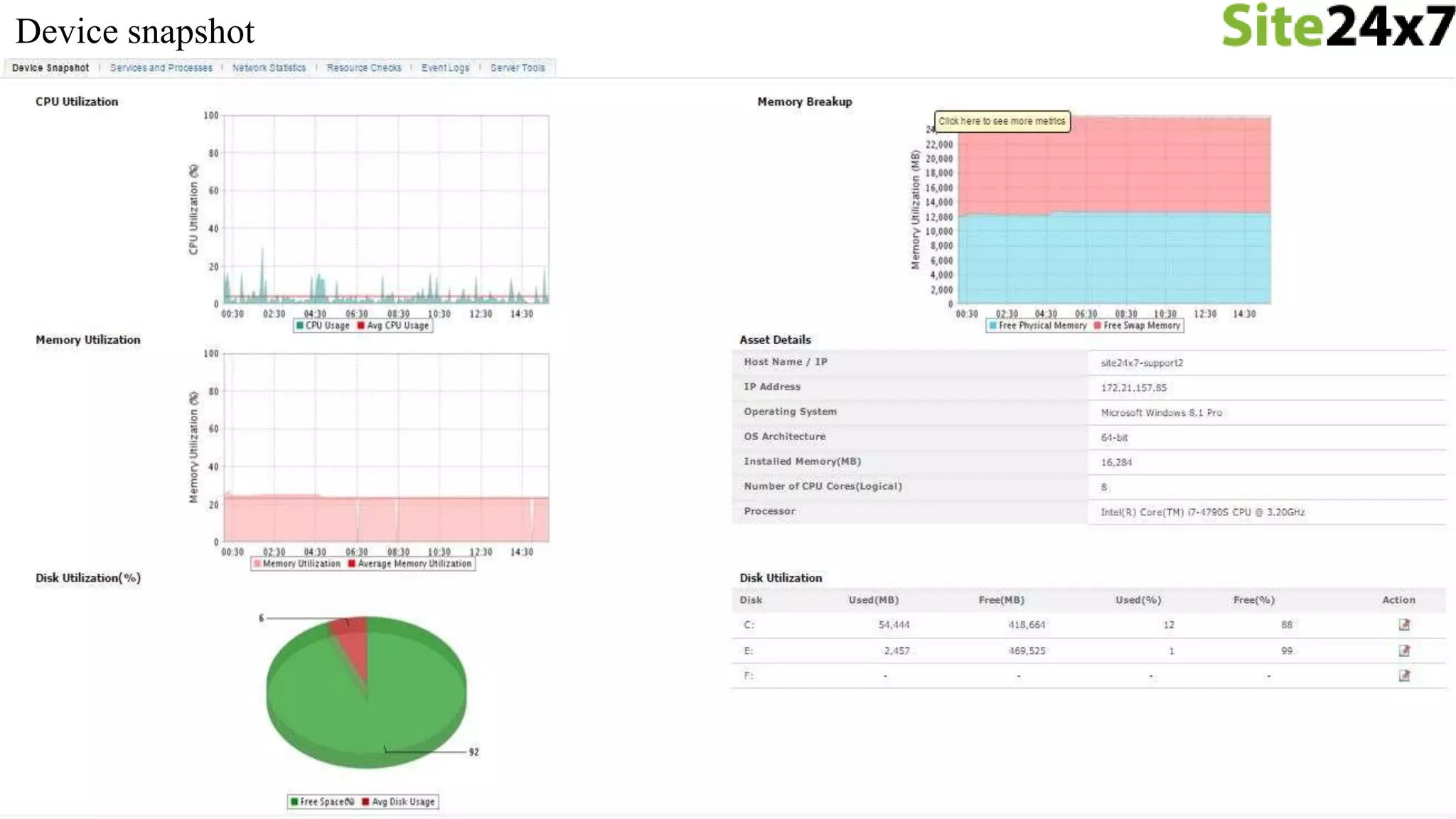The height and width of the screenshot is (819, 1456).
Task: Switch to Network Statistics tab
Action: [269, 68]
